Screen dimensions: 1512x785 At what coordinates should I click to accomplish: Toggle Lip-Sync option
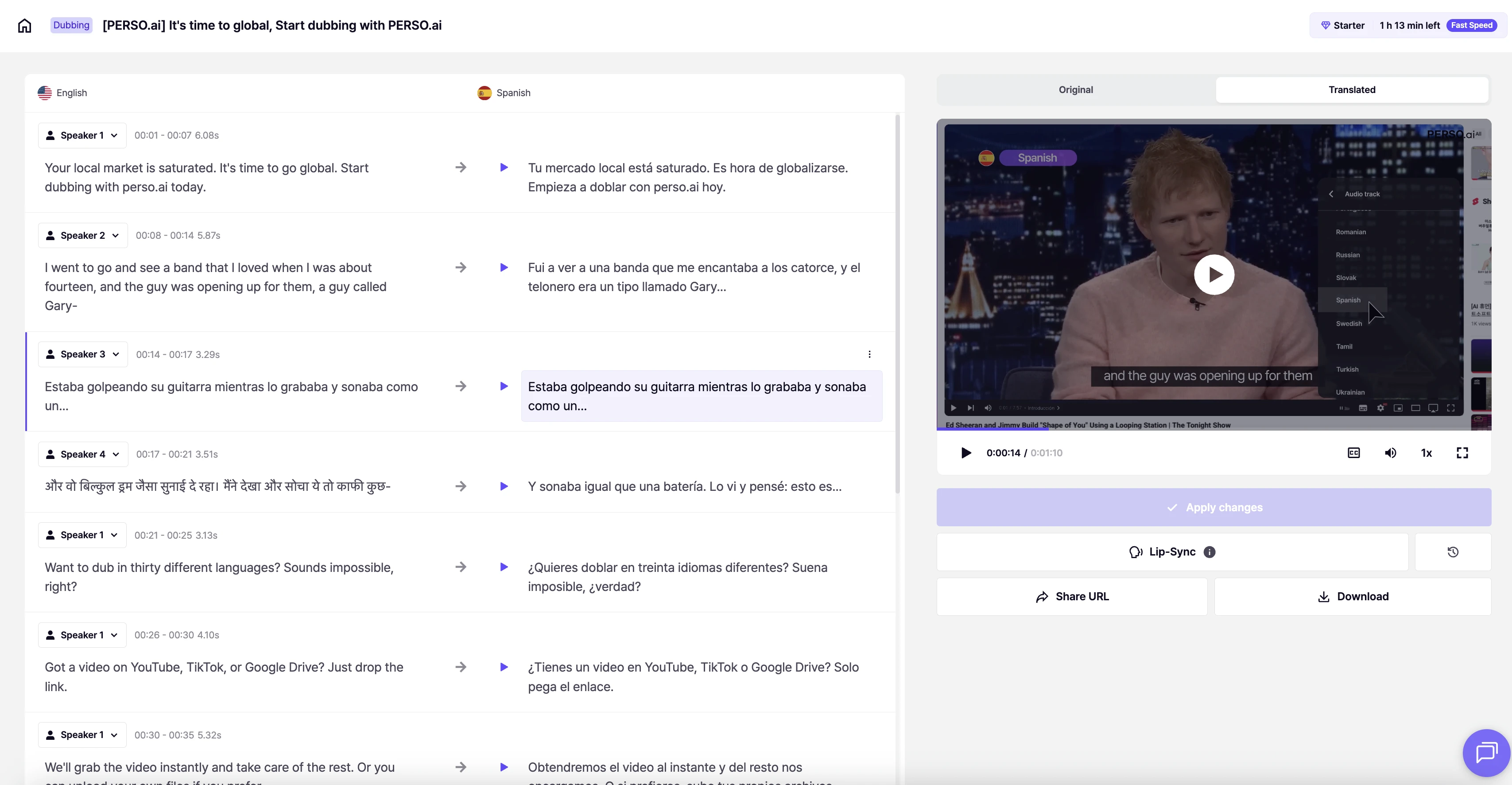coord(1171,552)
